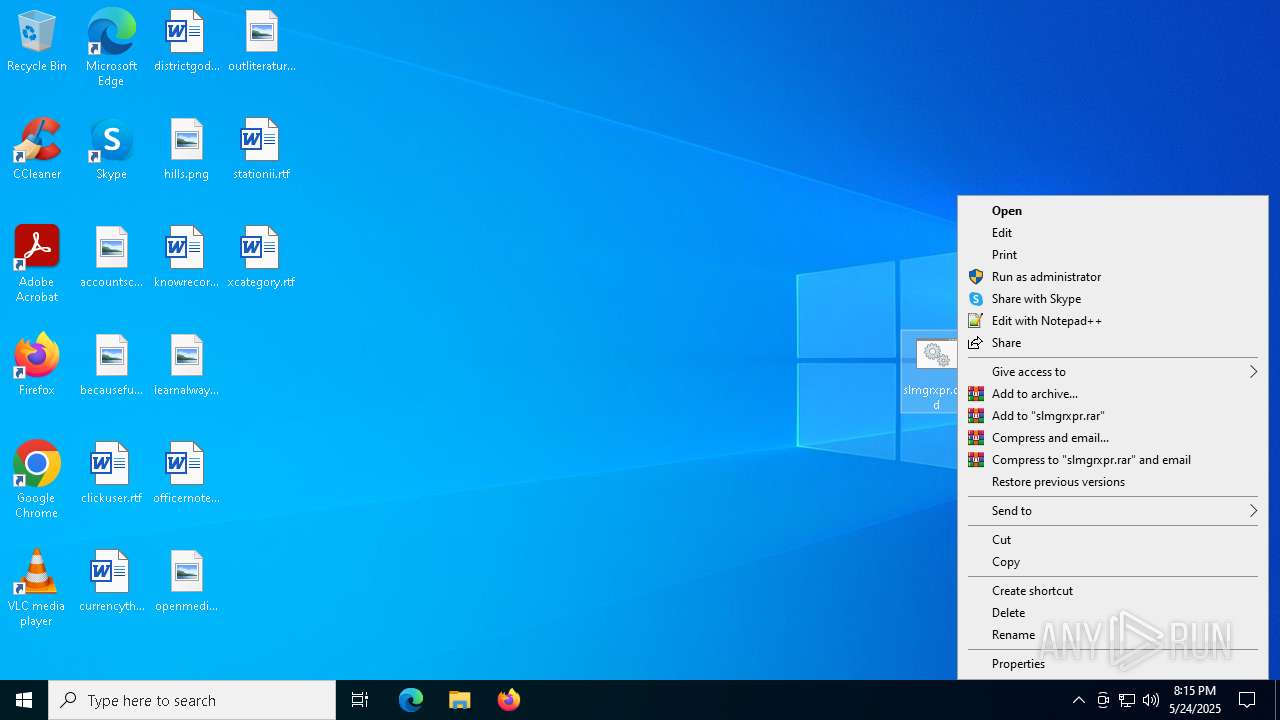Select the accountsc... image file icon
This screenshot has width=1280, height=720.
111,258
